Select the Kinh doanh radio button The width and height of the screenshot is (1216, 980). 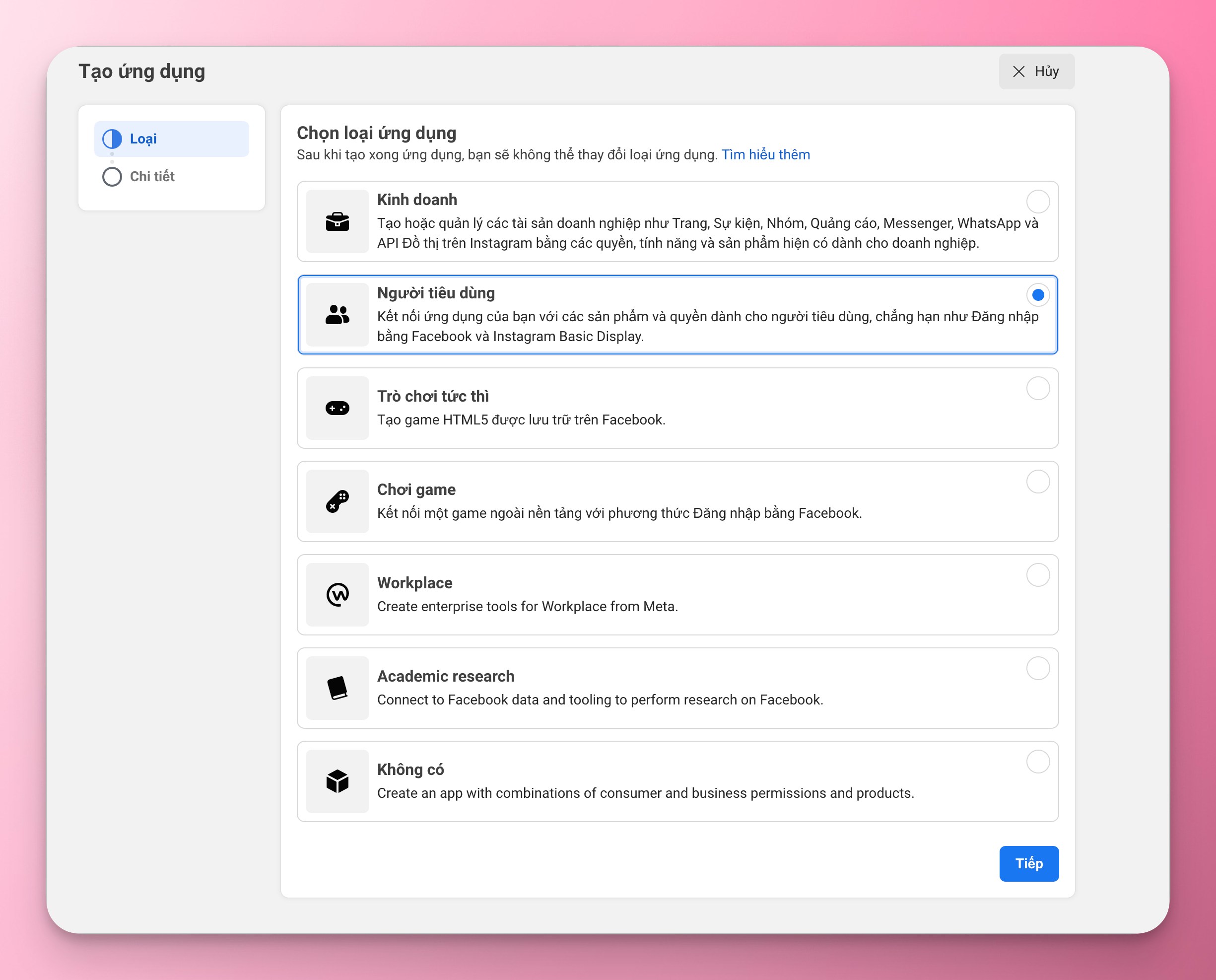point(1037,202)
